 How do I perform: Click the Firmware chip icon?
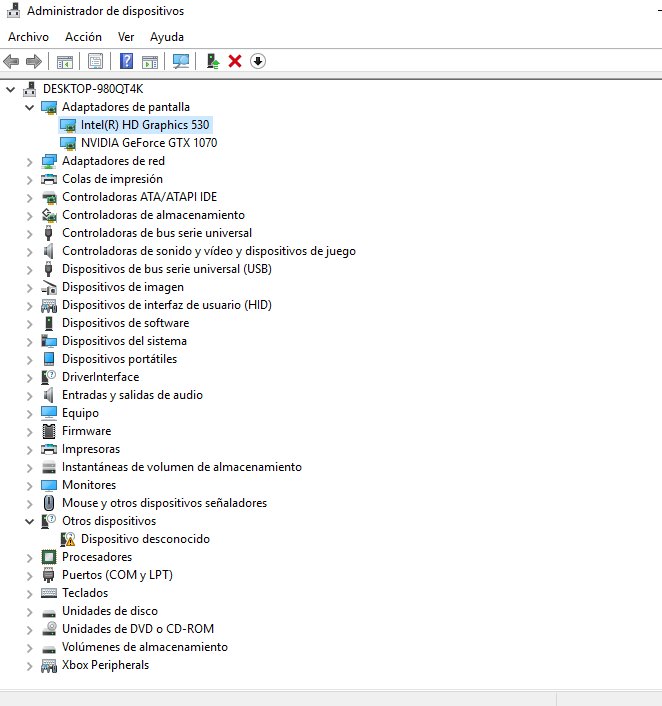point(49,431)
